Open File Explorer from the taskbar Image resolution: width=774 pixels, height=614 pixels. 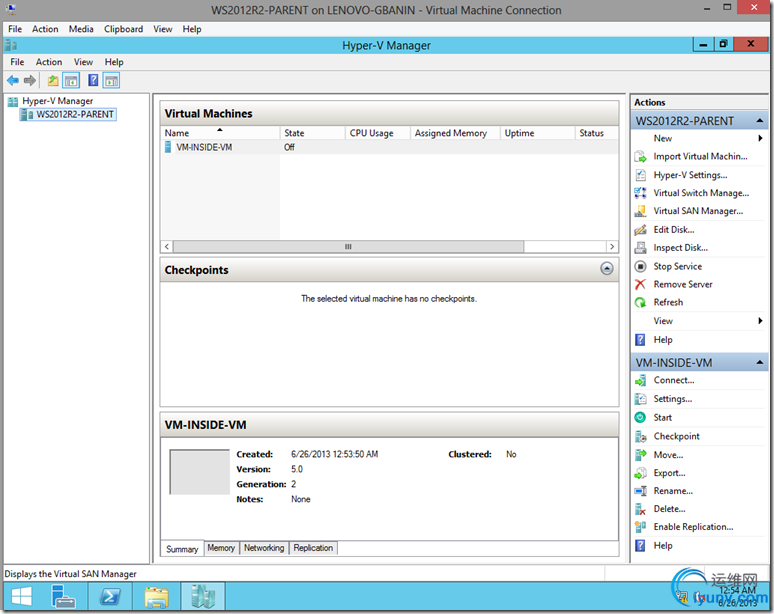pos(157,596)
